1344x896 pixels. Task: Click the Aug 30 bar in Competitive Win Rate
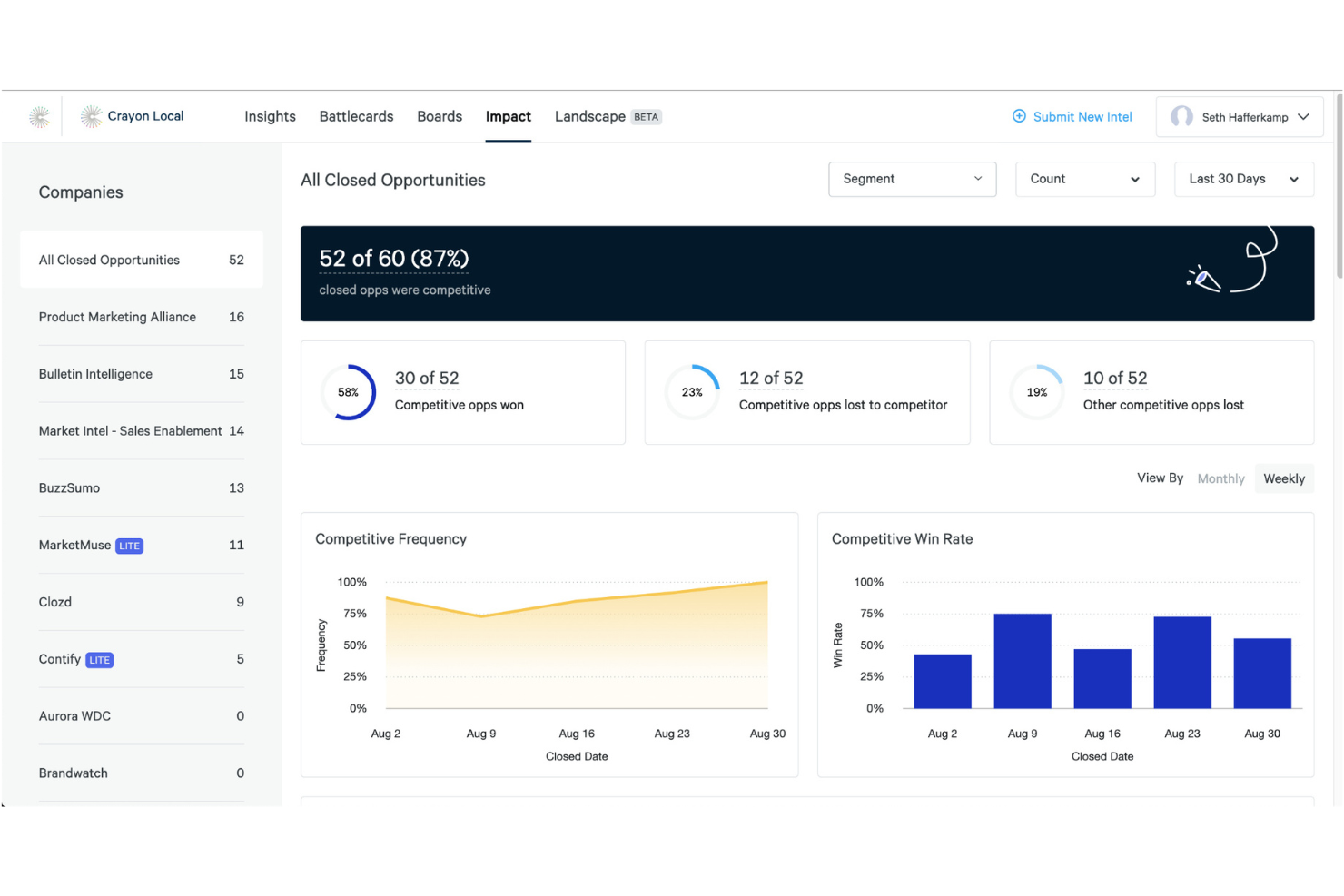tap(1262, 673)
